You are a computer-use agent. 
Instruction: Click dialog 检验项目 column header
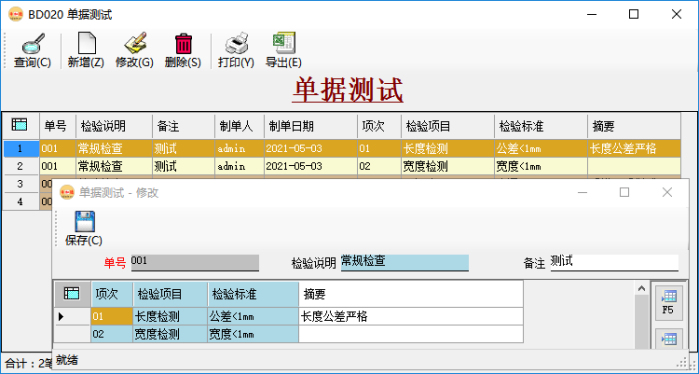[170, 294]
